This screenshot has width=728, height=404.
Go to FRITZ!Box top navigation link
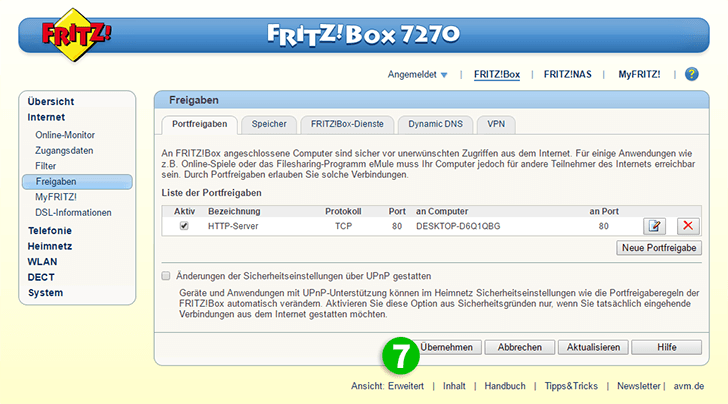pyautogui.click(x=497, y=74)
